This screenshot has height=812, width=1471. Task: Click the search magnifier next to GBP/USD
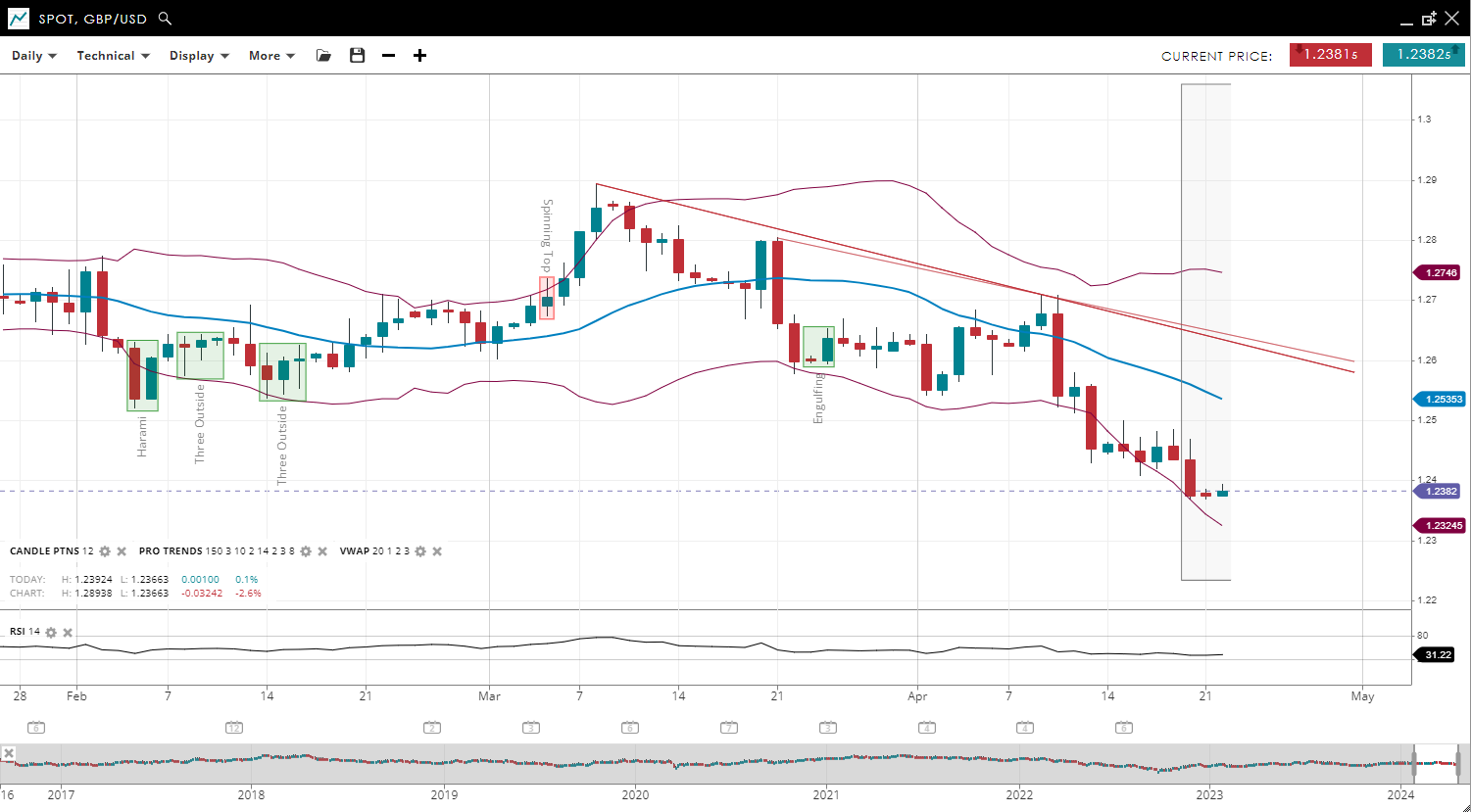[165, 19]
